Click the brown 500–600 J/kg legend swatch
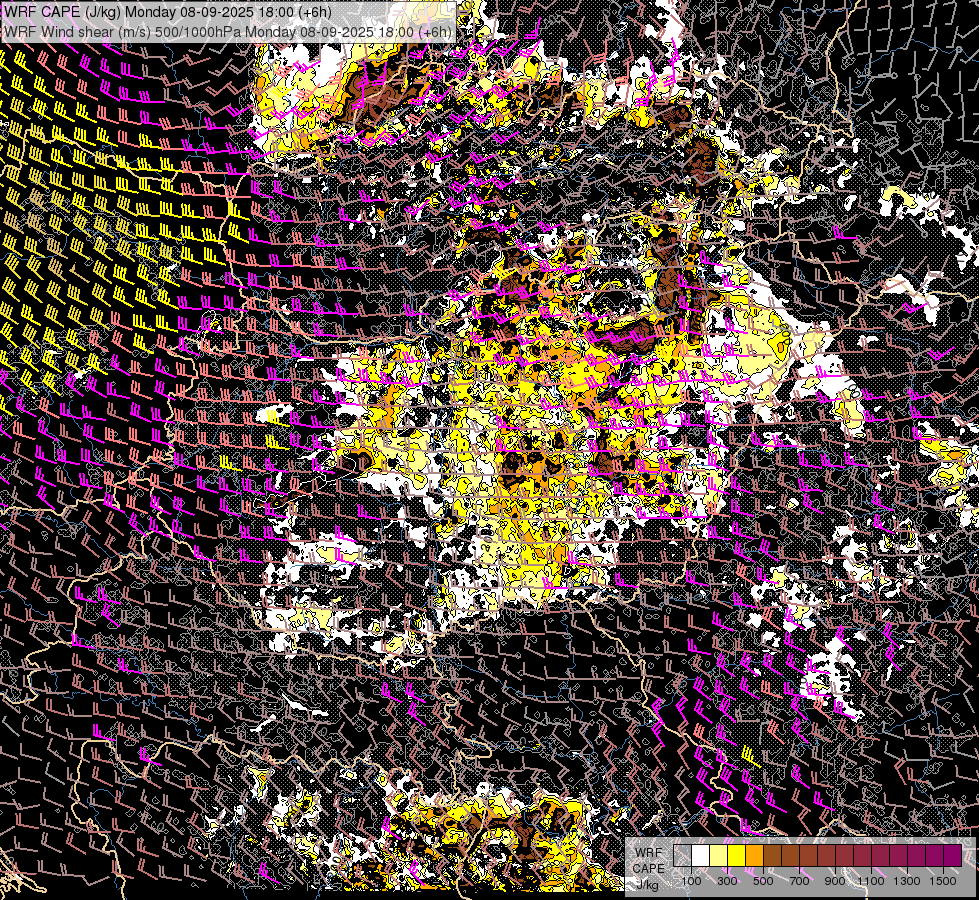Screen dimensions: 979x900 click(772, 855)
